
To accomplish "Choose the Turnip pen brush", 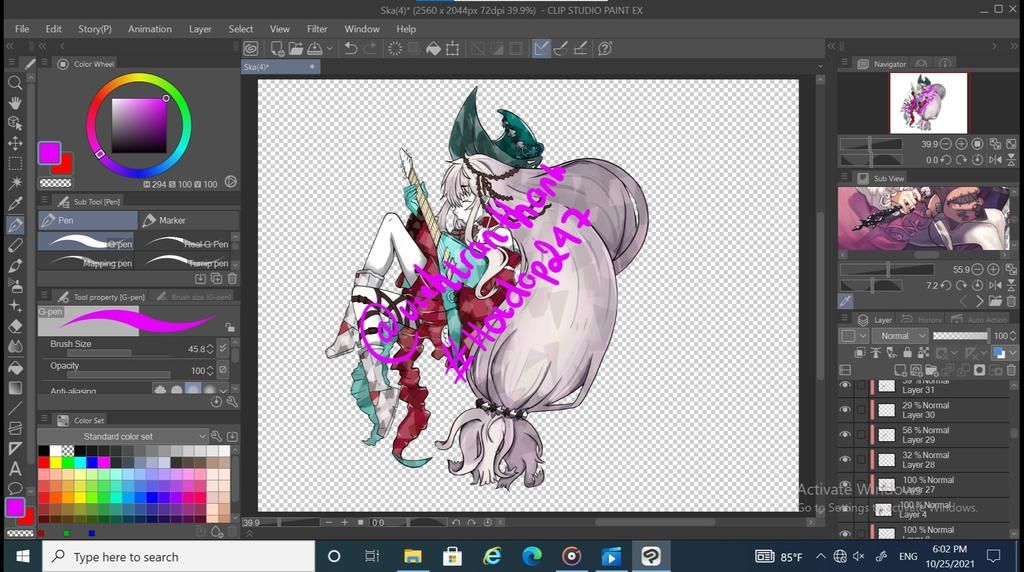I will pyautogui.click(x=187, y=261).
